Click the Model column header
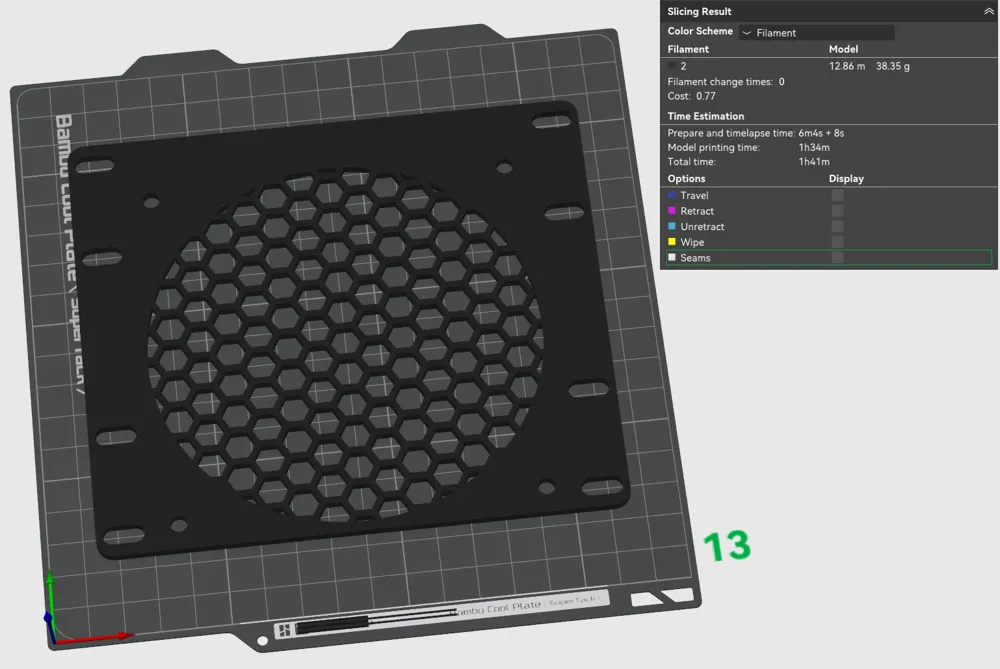The image size is (1000, 669). click(x=843, y=49)
